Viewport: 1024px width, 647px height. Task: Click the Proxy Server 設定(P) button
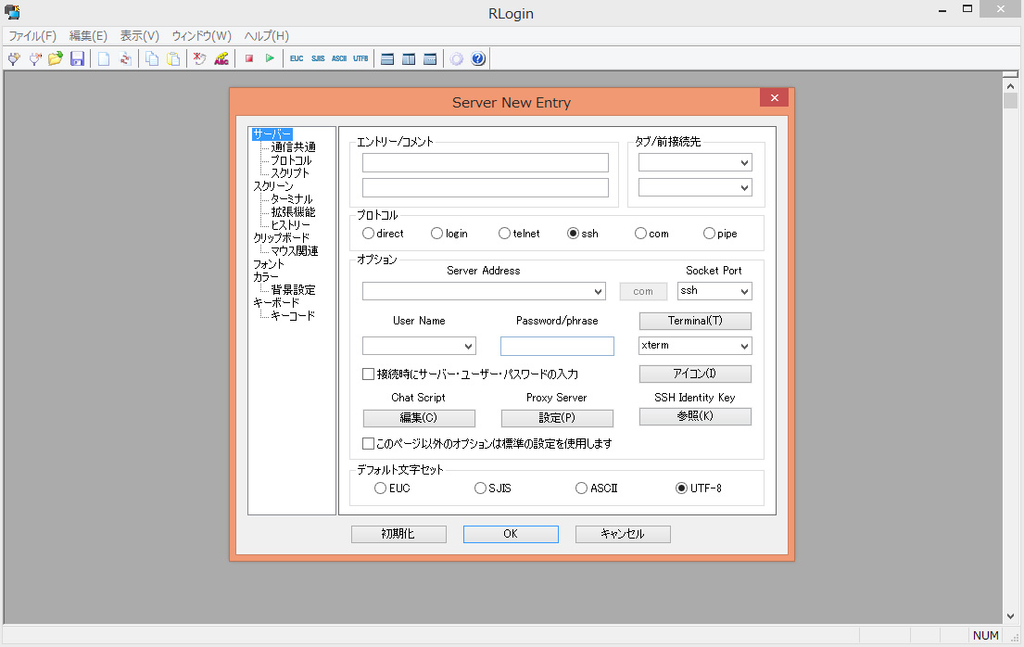[x=557, y=417]
